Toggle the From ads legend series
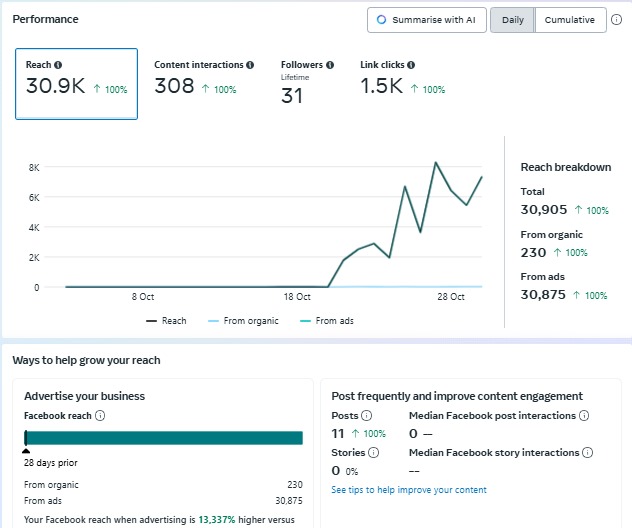632x528 pixels. [x=326, y=321]
